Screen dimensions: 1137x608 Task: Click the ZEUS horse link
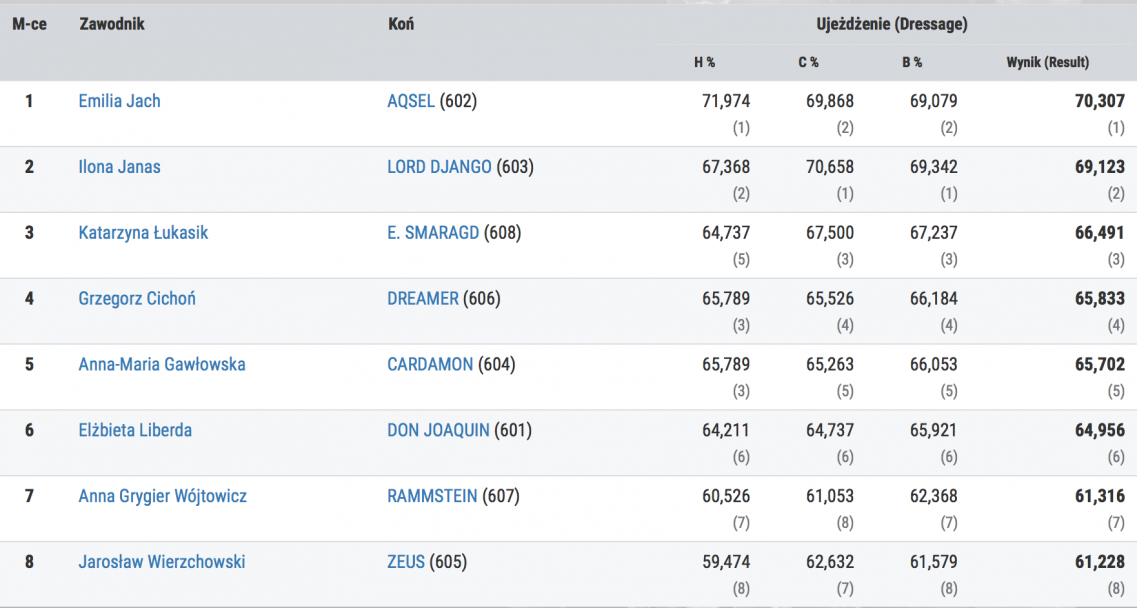coord(406,562)
